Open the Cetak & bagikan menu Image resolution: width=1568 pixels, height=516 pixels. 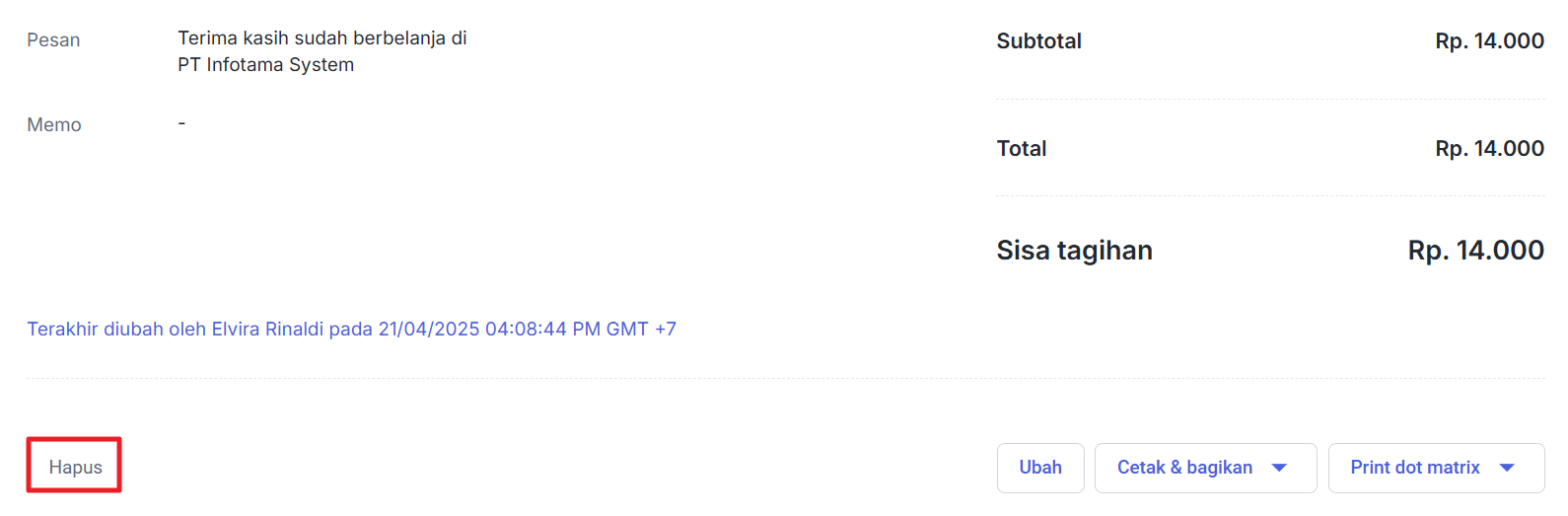click(x=1184, y=468)
